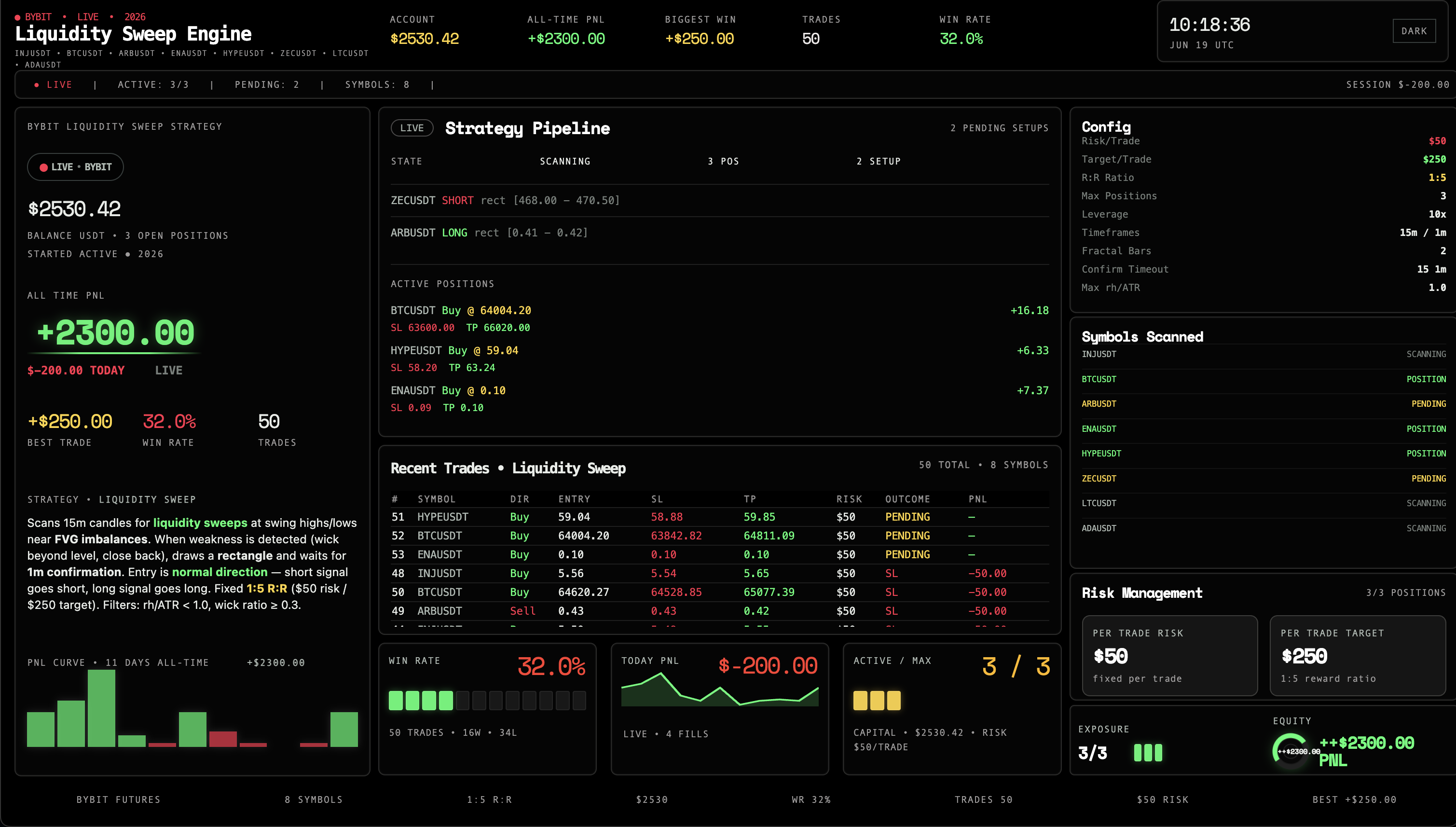
Task: Select BTCUSDT in Symbols Scanned list
Action: click(1264, 379)
